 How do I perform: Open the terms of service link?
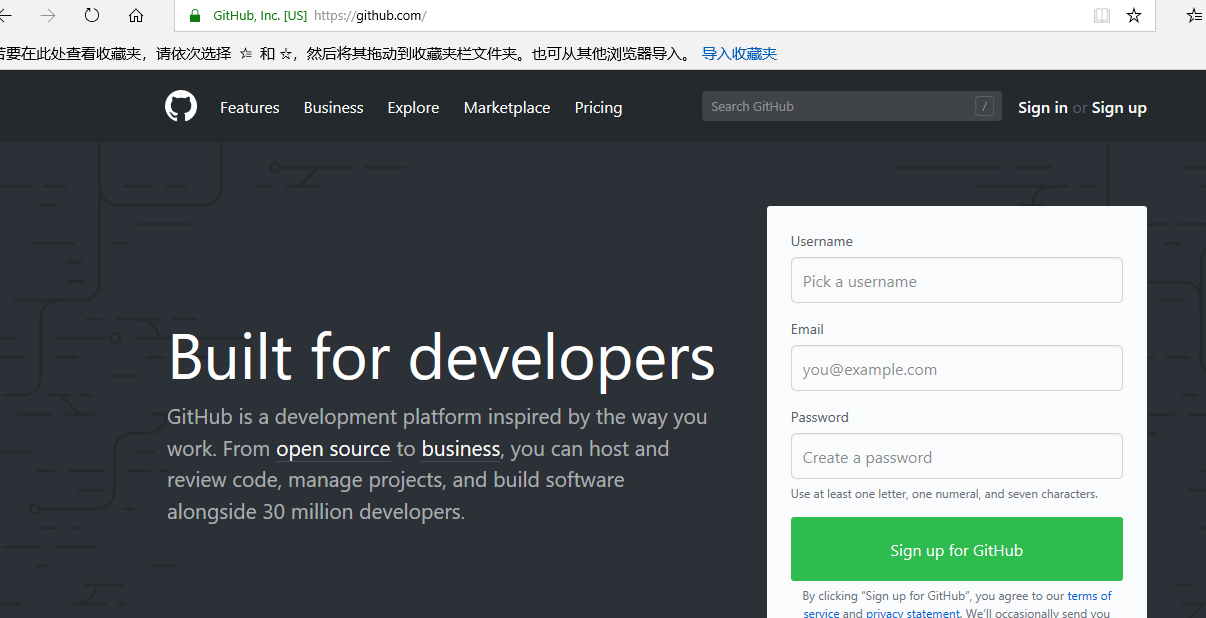(x=1090, y=596)
